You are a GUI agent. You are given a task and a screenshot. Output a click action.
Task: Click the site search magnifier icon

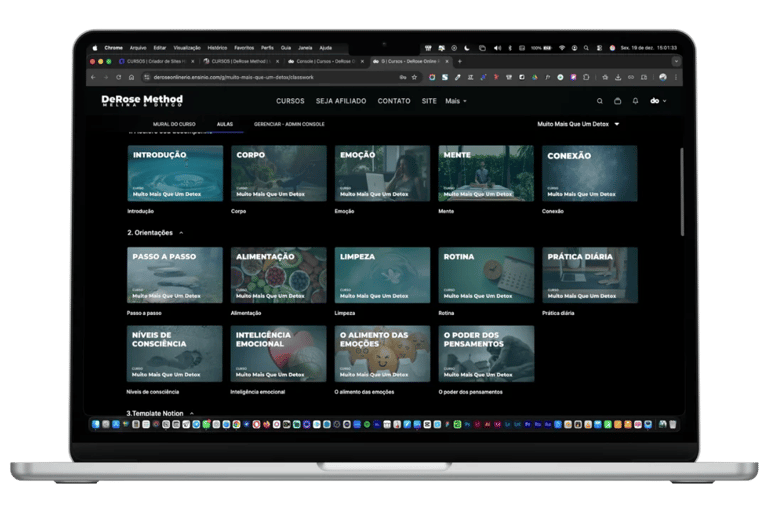point(600,101)
